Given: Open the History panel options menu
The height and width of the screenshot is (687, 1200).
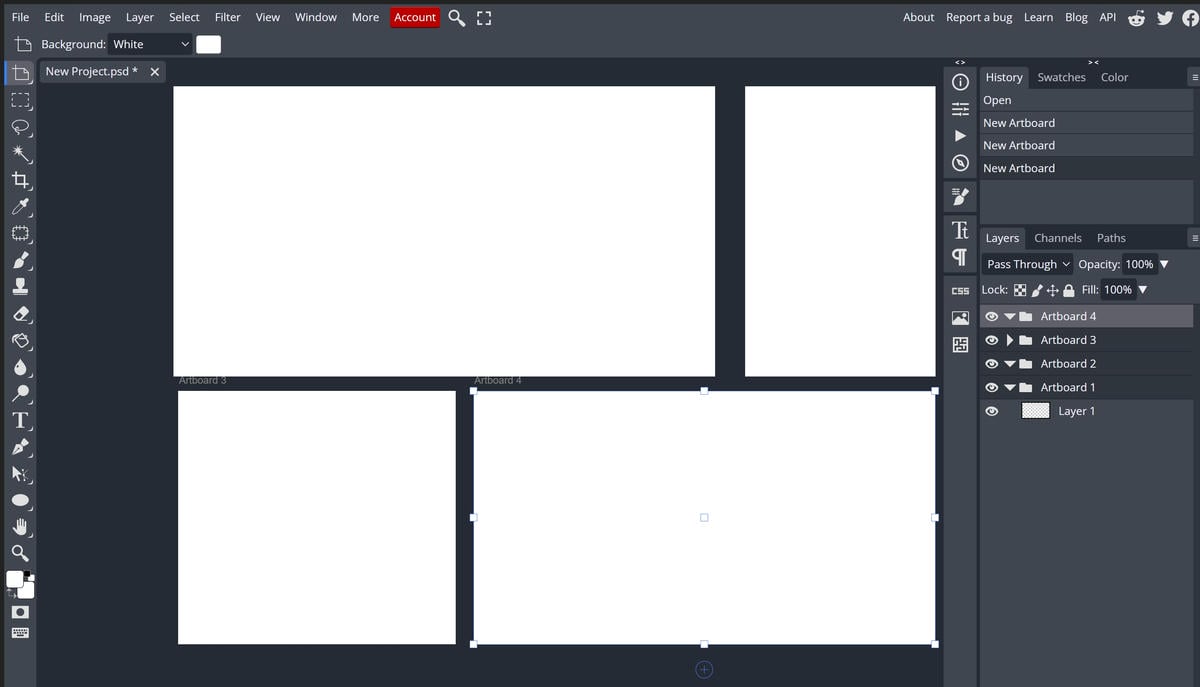Looking at the screenshot, I should (1194, 77).
